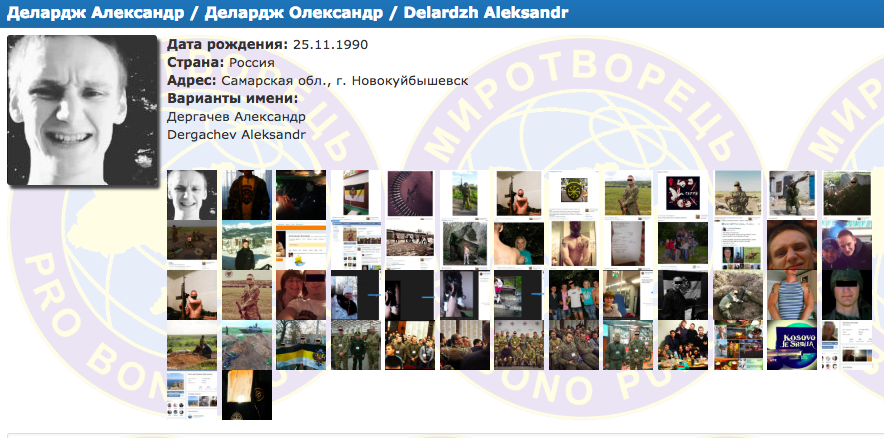View group gathered around dining table thumbnail

pos(683,345)
